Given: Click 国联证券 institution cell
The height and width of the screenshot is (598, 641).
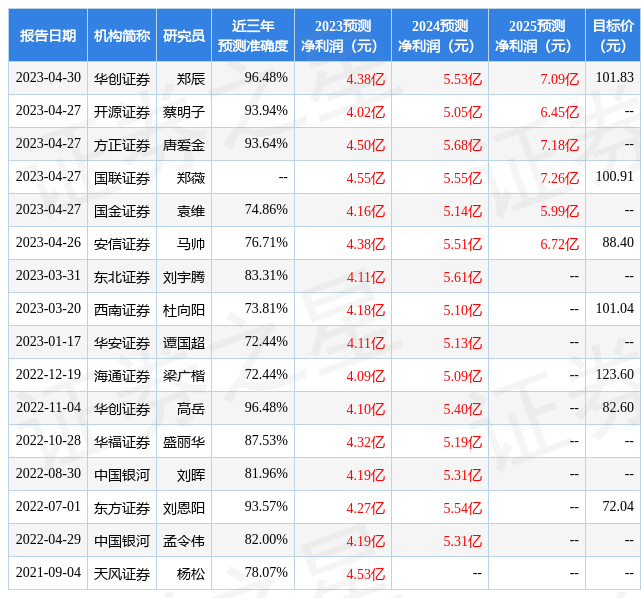Looking at the screenshot, I should tap(122, 178).
